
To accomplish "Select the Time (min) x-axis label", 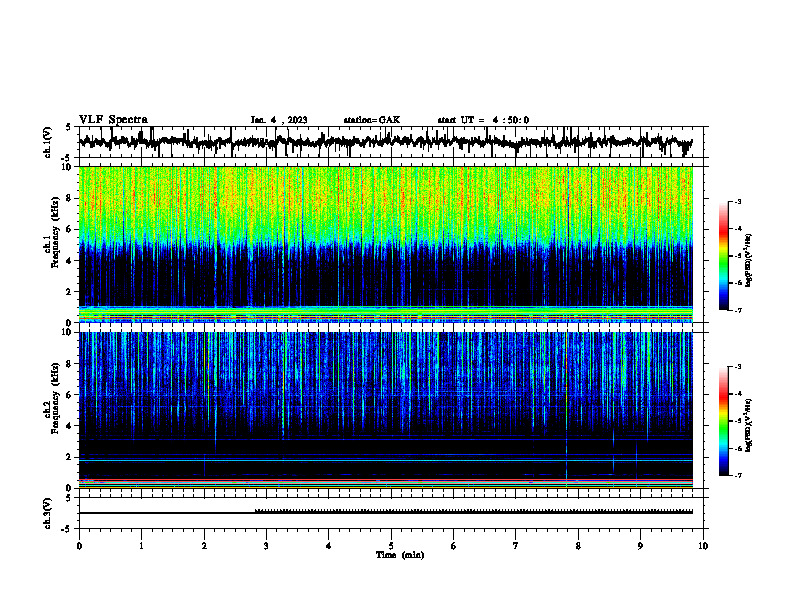I will point(400,555).
